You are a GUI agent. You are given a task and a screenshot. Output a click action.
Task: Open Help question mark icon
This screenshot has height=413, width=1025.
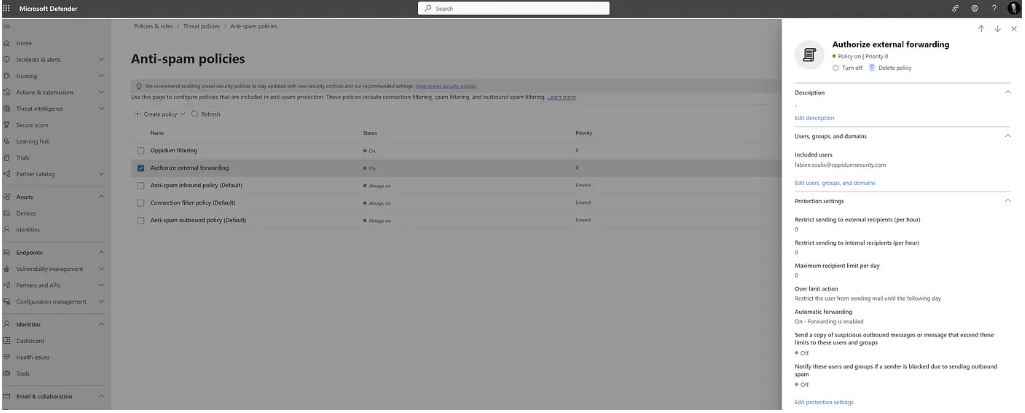click(x=994, y=8)
